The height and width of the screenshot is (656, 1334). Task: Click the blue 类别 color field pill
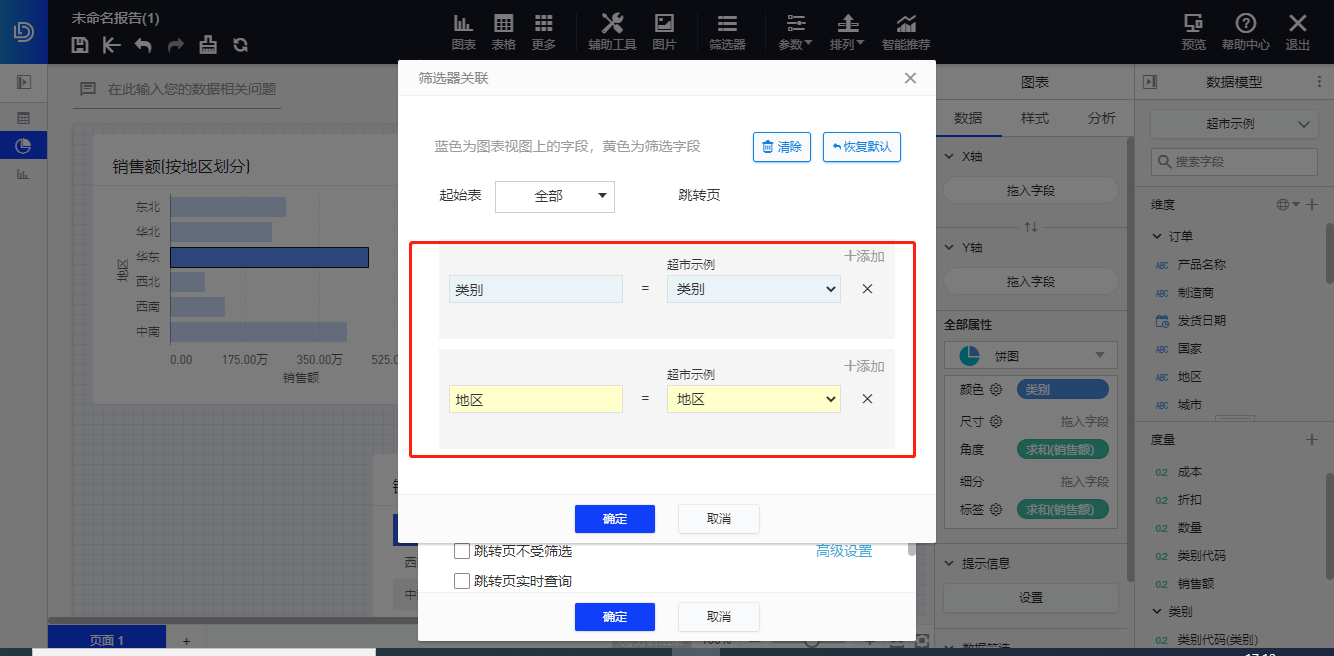tap(1062, 389)
